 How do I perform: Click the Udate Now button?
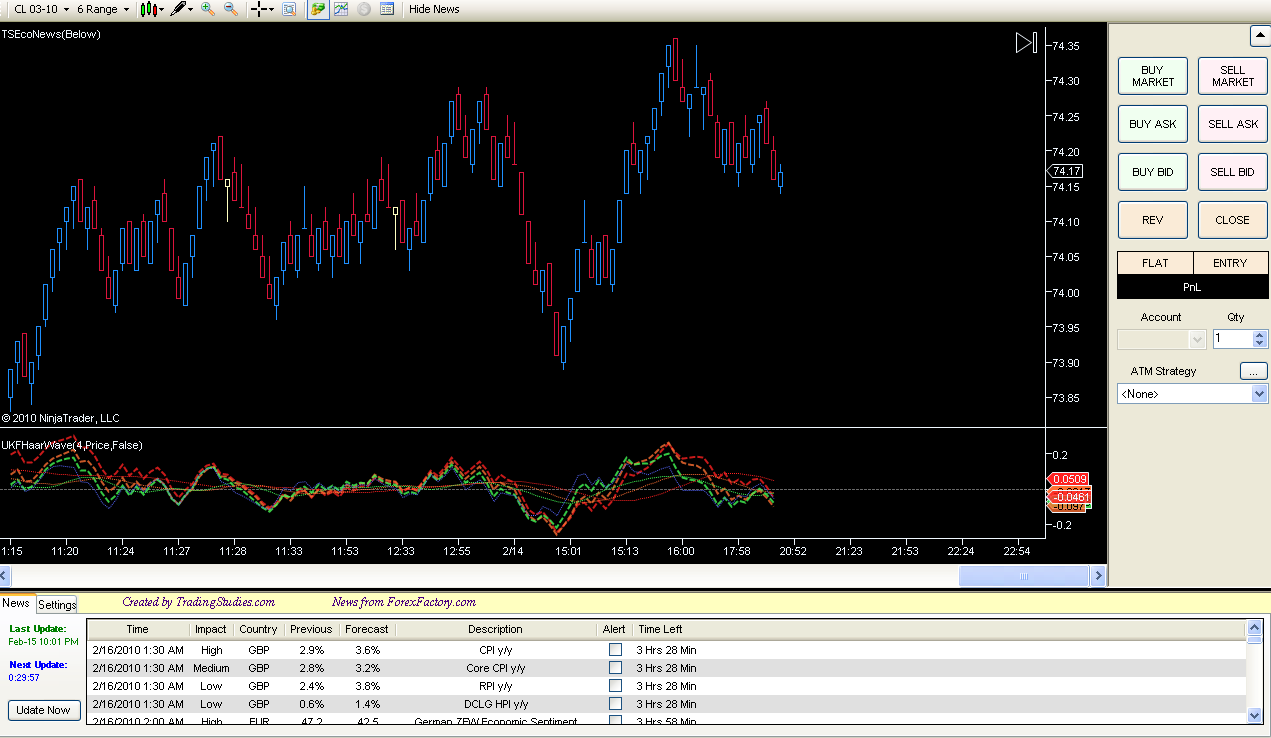[44, 710]
